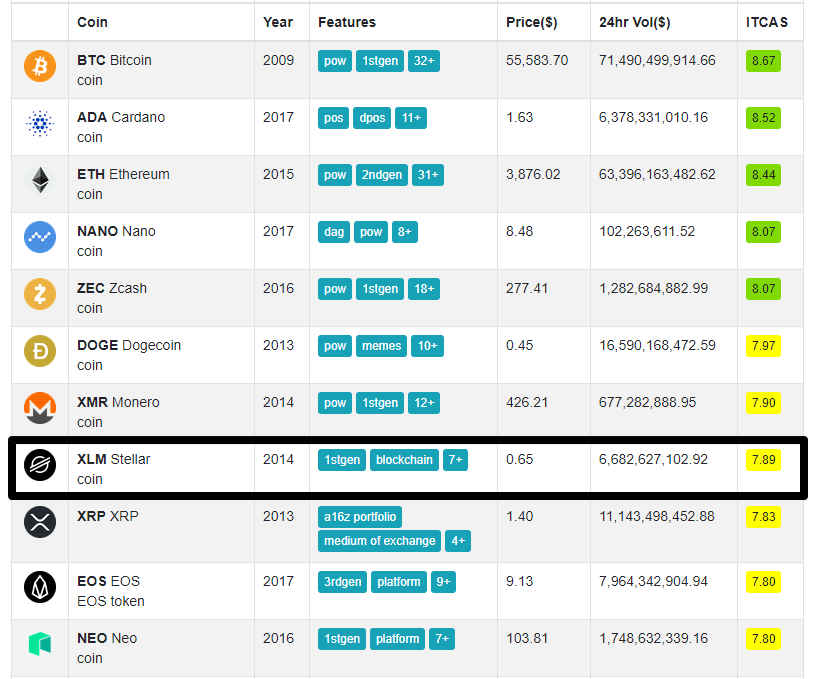Click the Features column header

pos(347,22)
